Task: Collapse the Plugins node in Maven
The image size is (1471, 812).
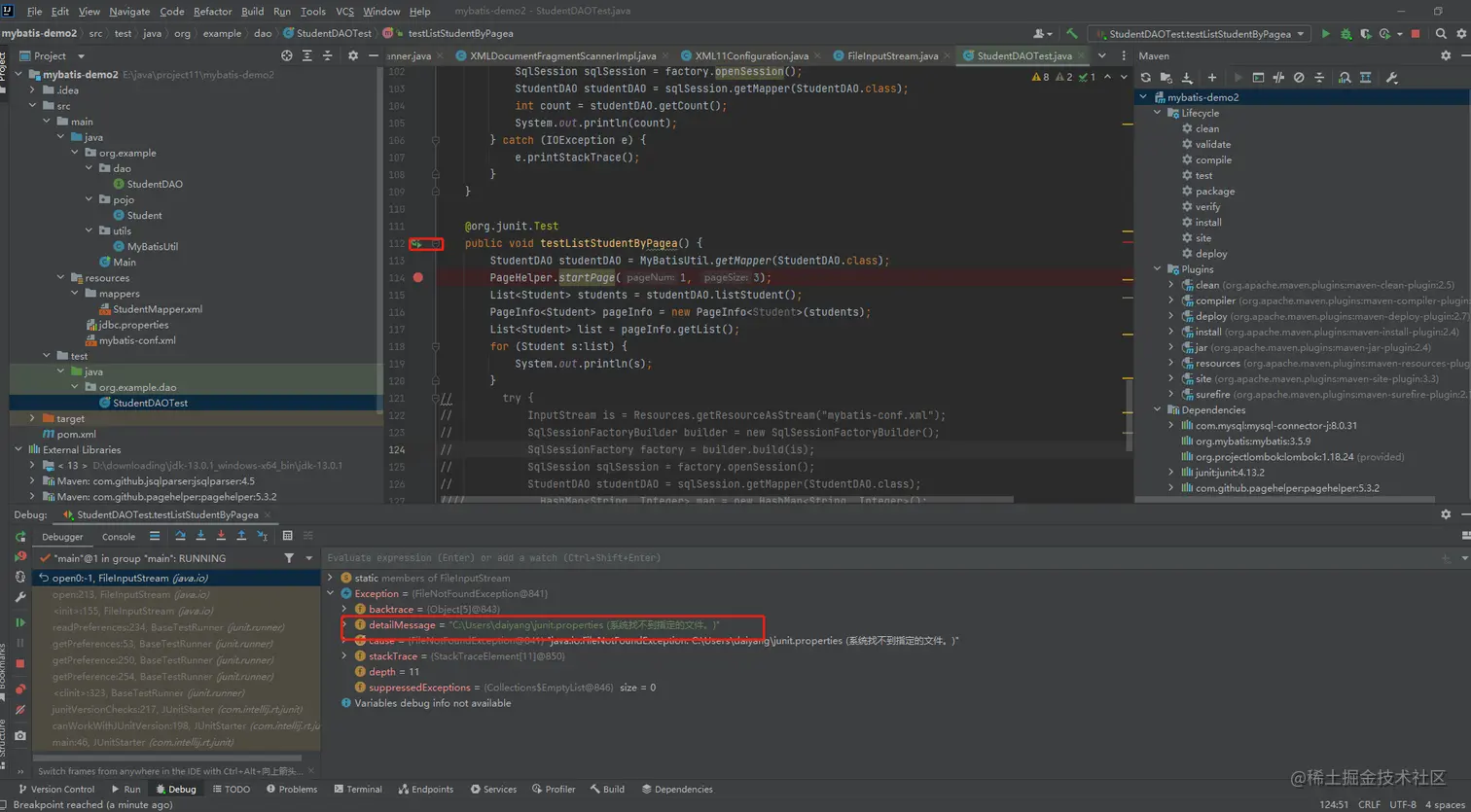Action: 1158,269
